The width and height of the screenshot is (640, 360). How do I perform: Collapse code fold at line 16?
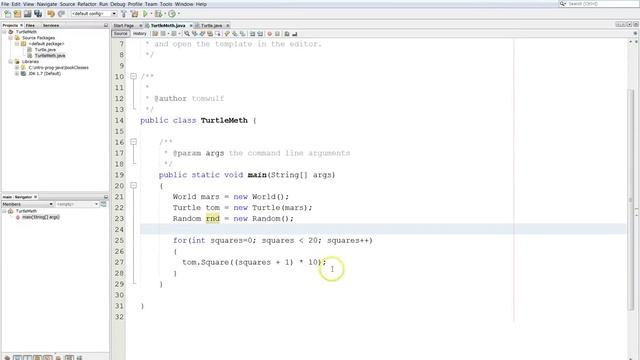tap(133, 142)
